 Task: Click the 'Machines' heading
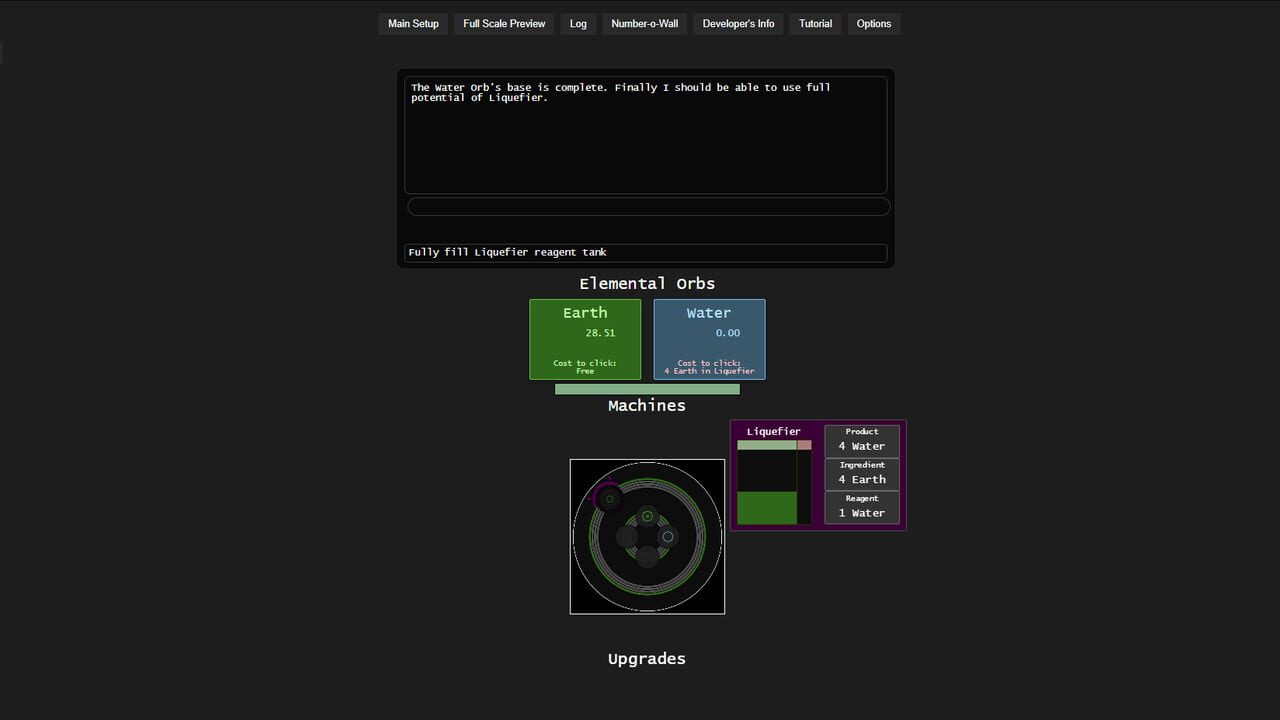point(647,405)
